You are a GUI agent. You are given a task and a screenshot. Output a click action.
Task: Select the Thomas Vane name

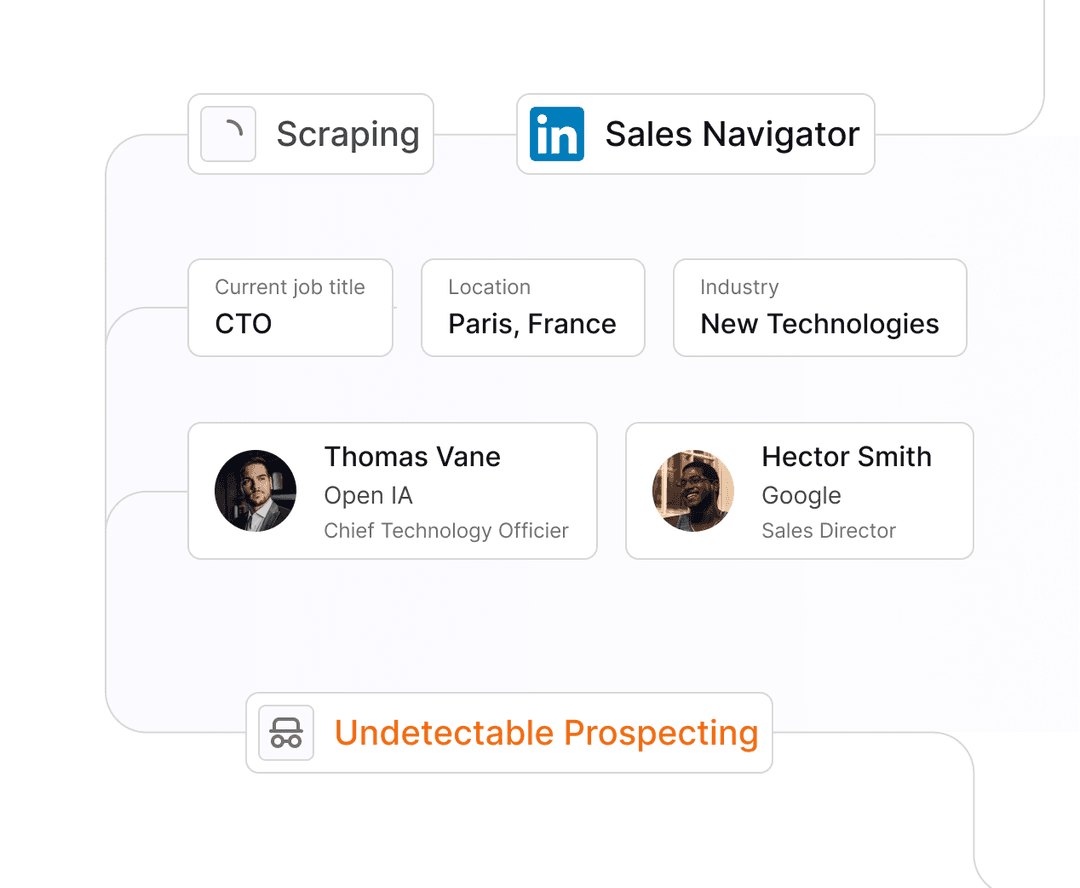pos(412,457)
